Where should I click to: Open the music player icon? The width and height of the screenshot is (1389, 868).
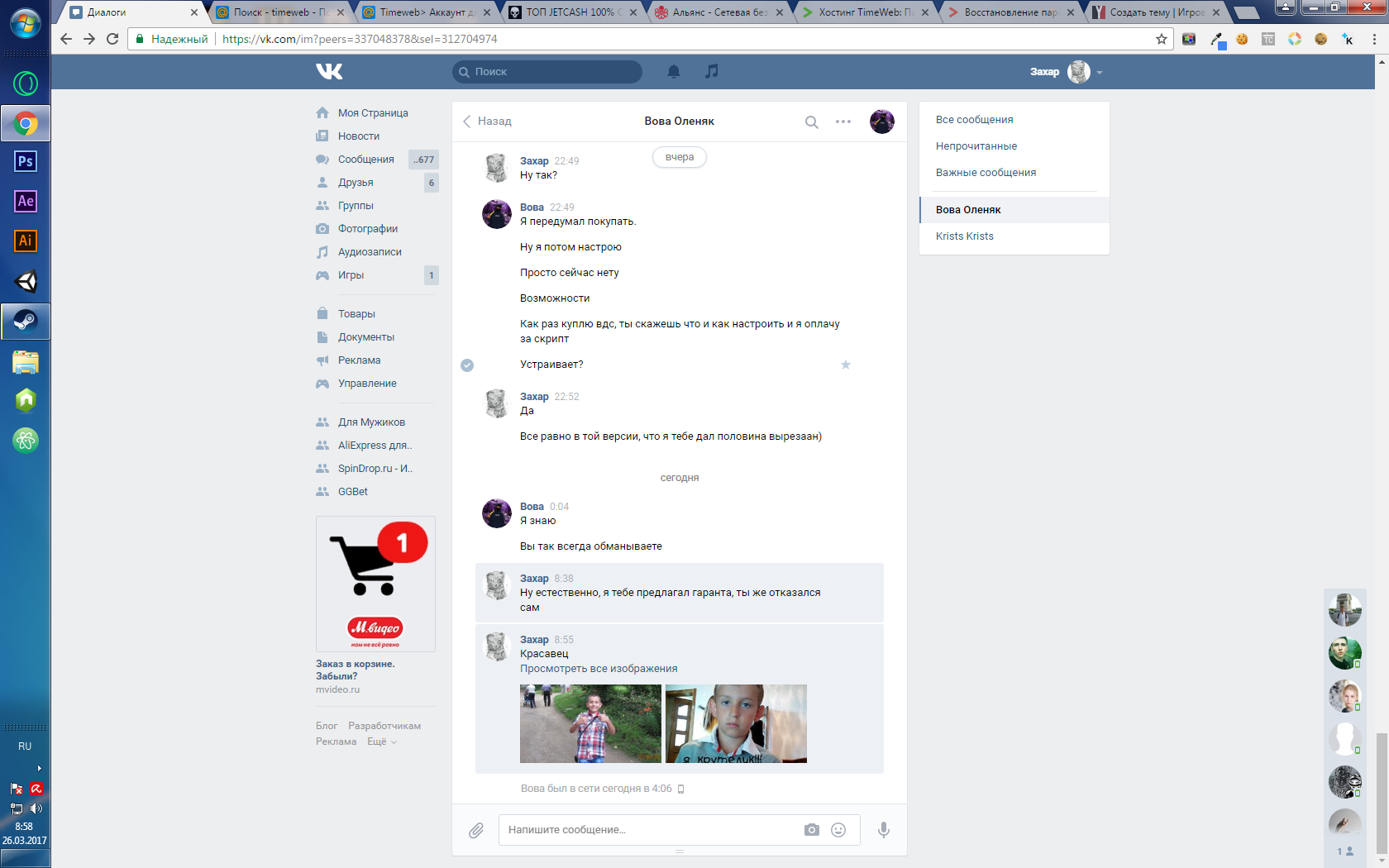tap(711, 72)
